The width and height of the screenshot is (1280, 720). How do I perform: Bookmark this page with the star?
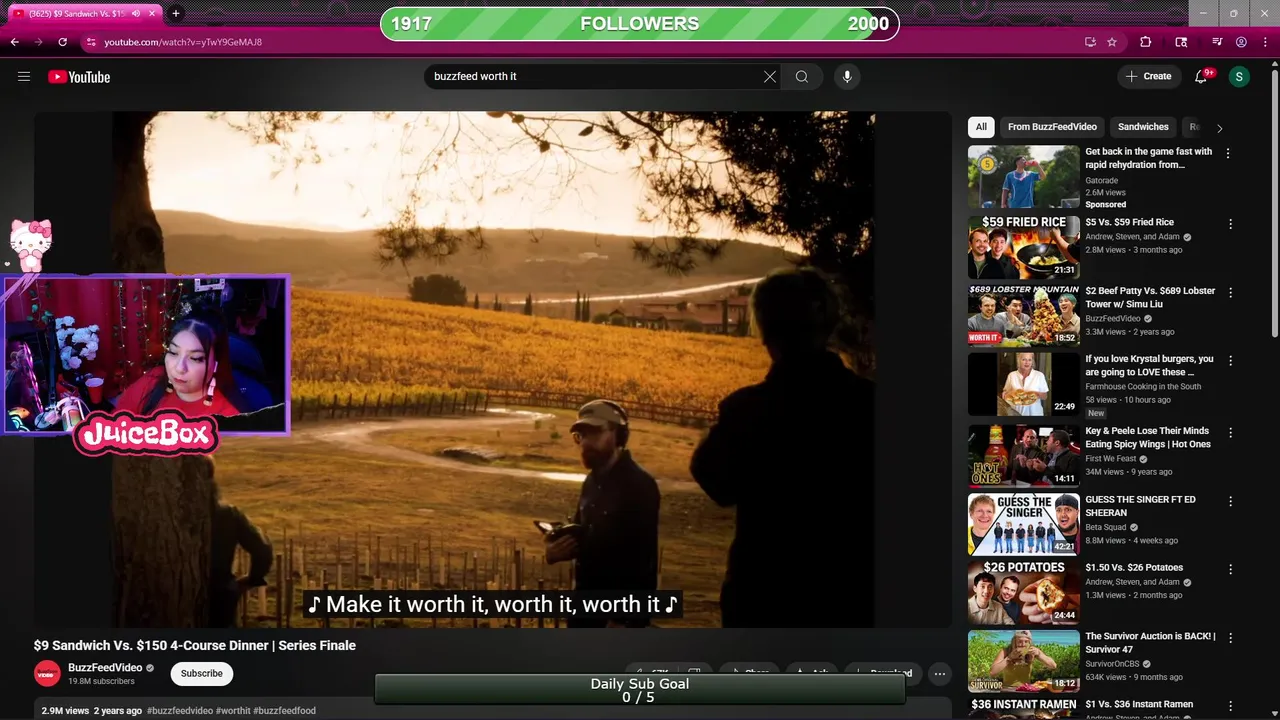1112,42
